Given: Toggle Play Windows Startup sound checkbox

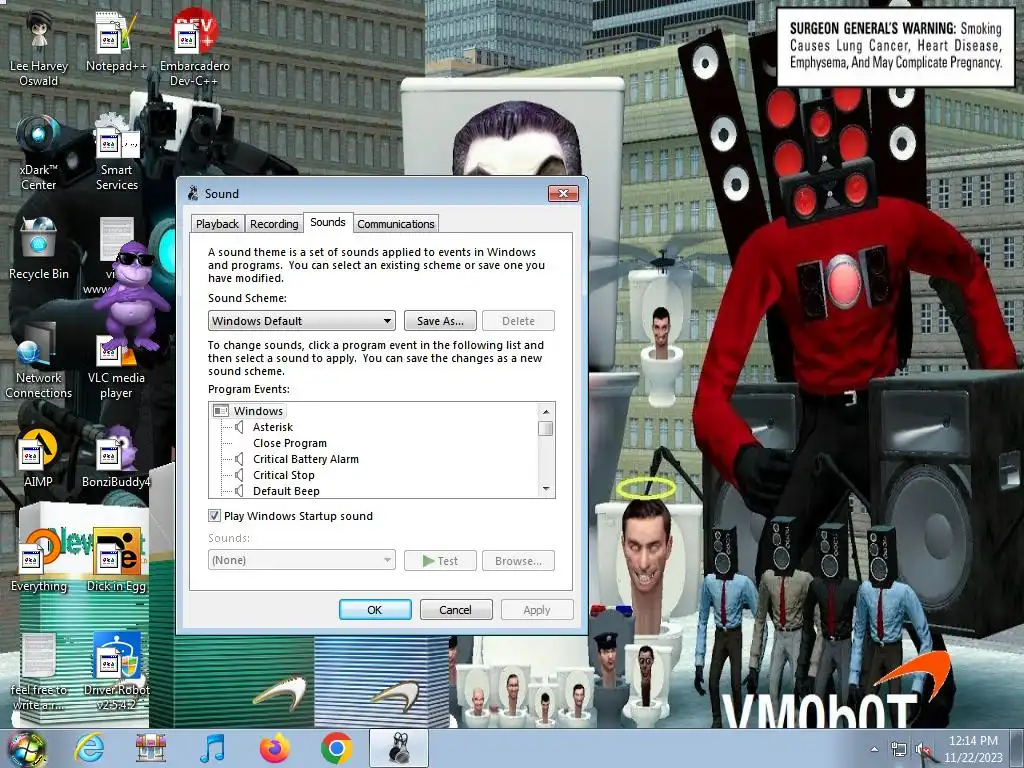Looking at the screenshot, I should pos(214,515).
